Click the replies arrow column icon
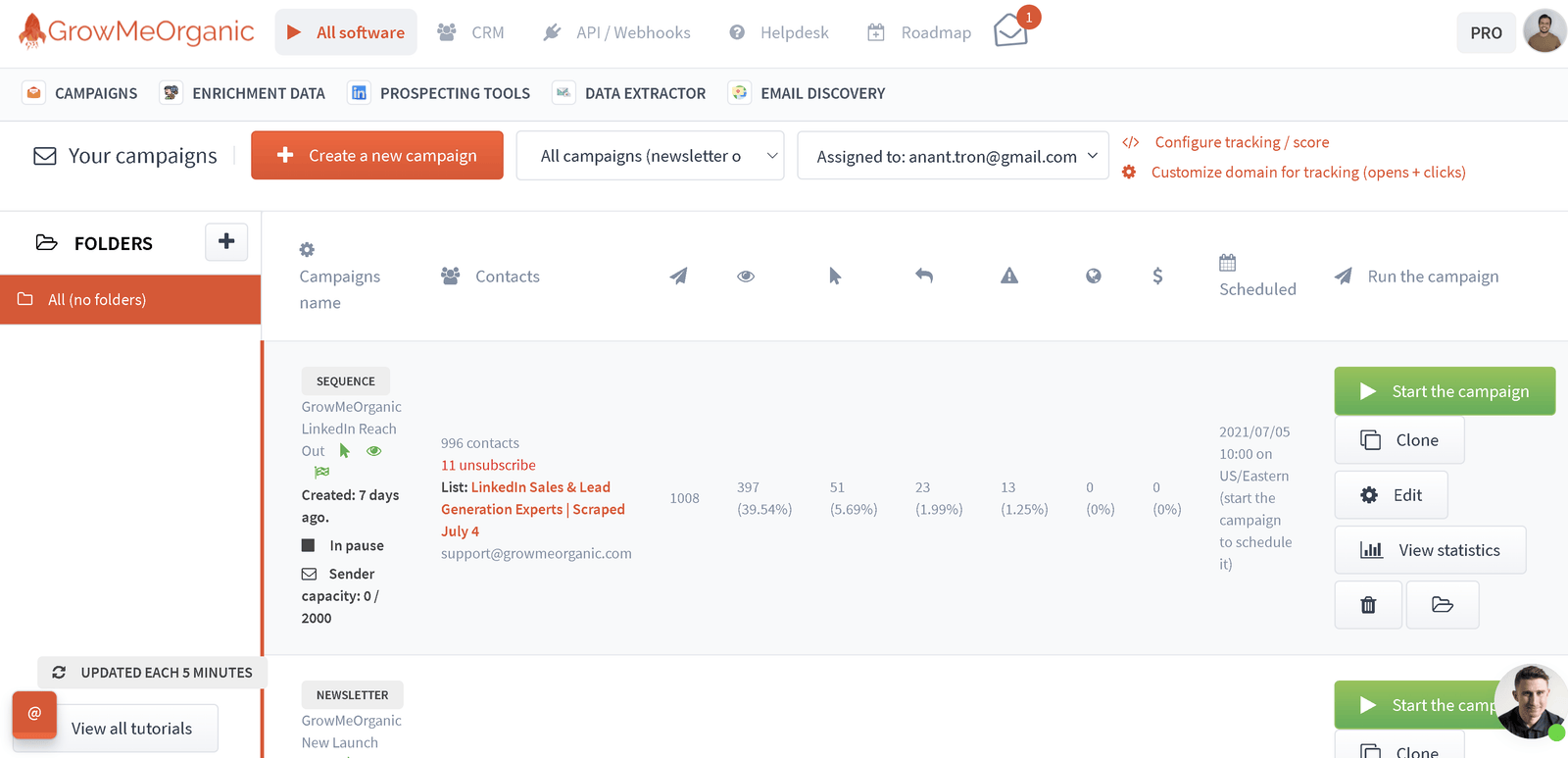The height and width of the screenshot is (758, 1568). point(923,277)
